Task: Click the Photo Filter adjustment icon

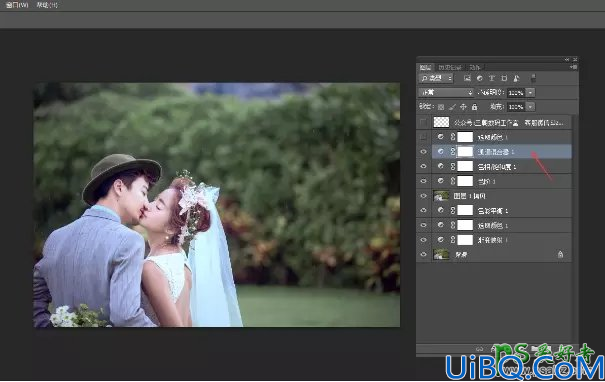Action: tap(441, 240)
